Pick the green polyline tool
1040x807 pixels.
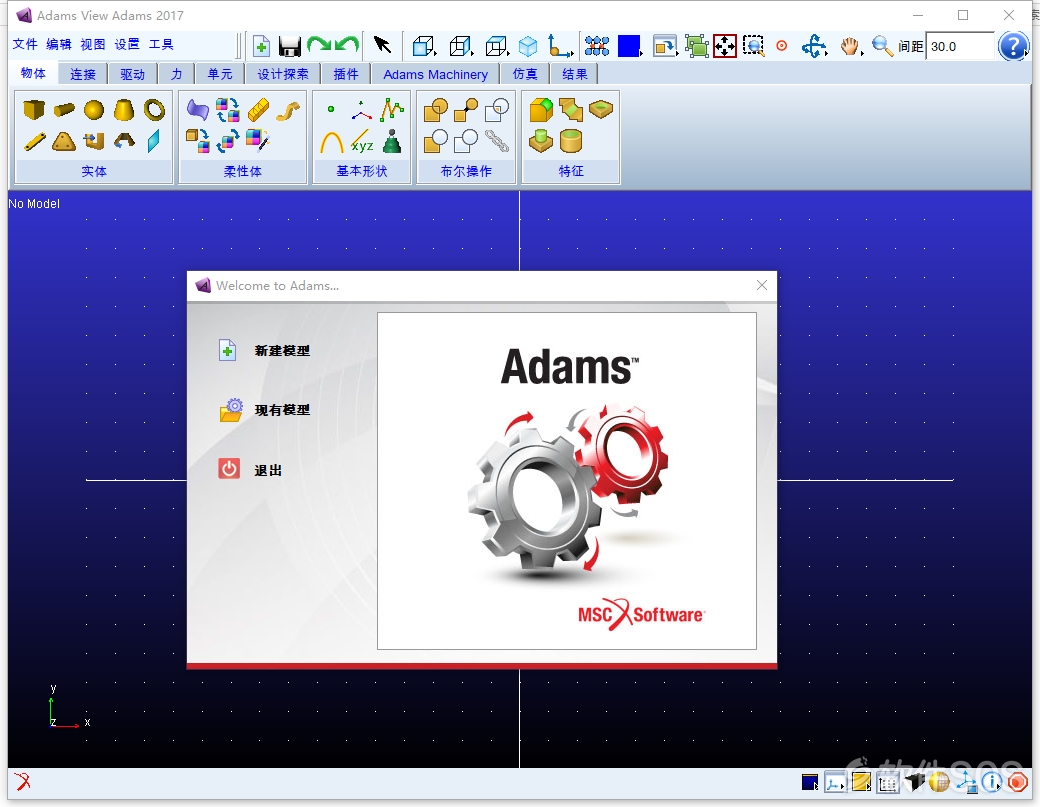pyautogui.click(x=392, y=109)
